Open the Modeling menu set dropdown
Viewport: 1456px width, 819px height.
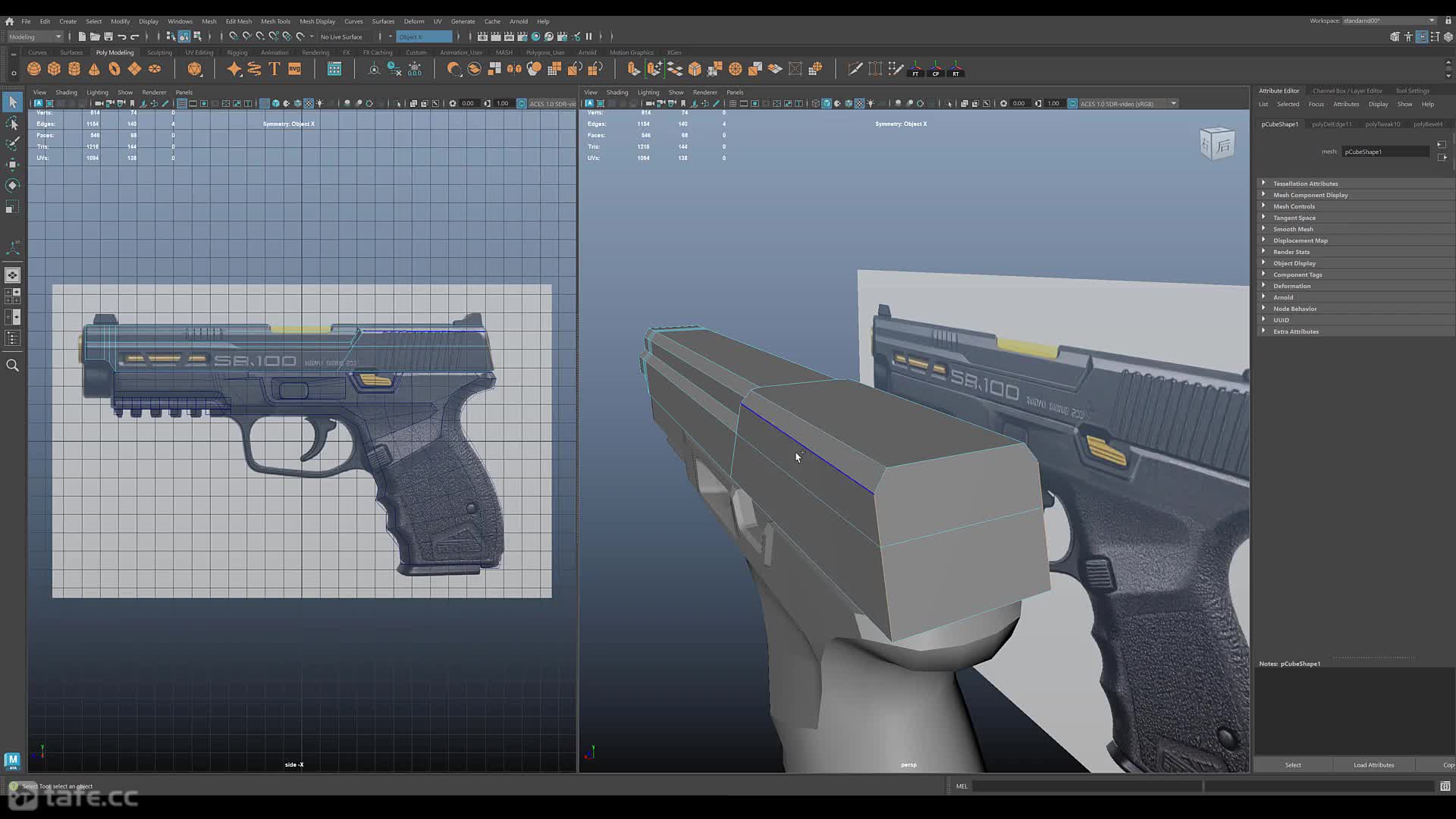tap(35, 36)
